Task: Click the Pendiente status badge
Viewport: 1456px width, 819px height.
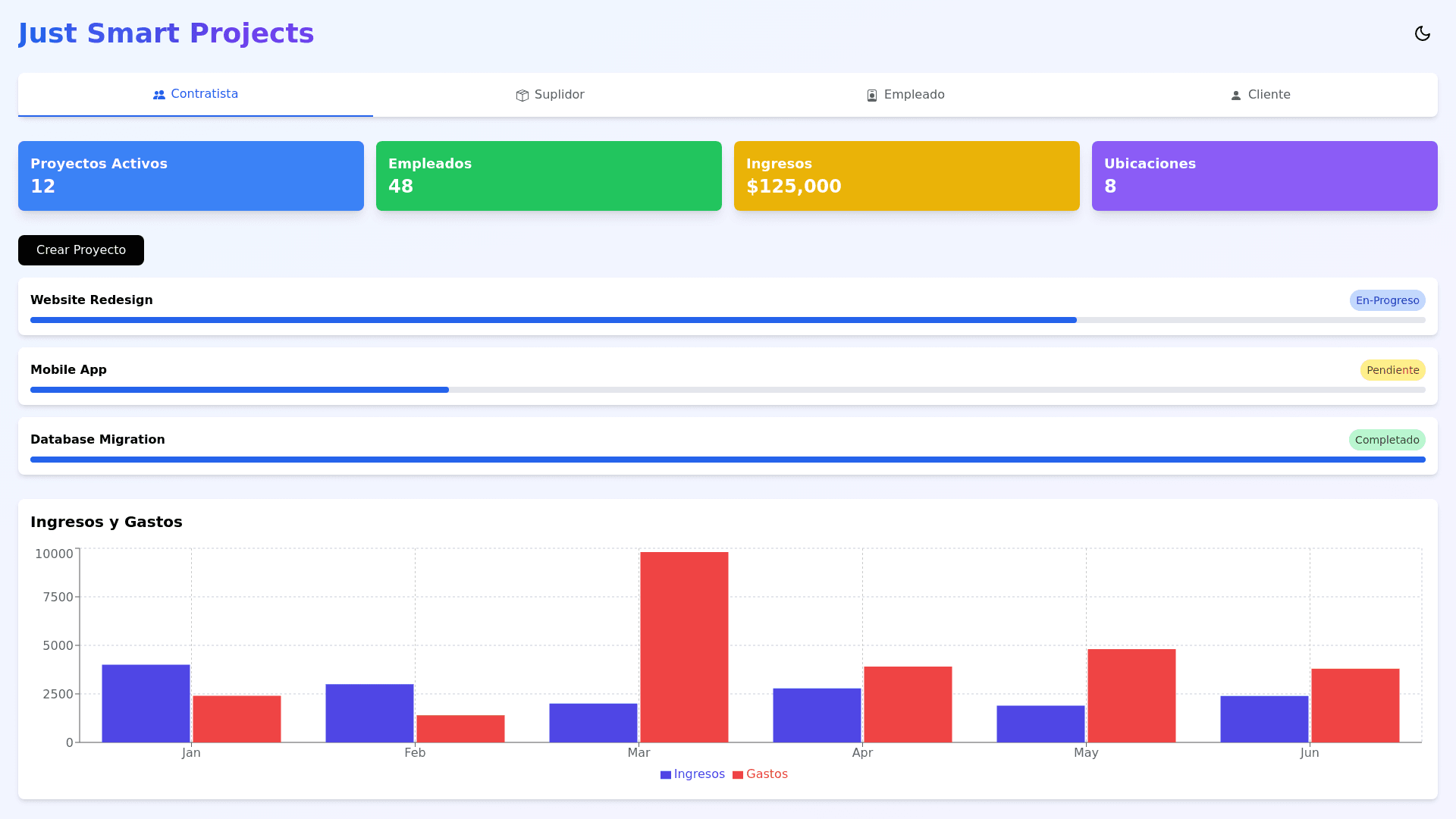Action: [x=1392, y=370]
